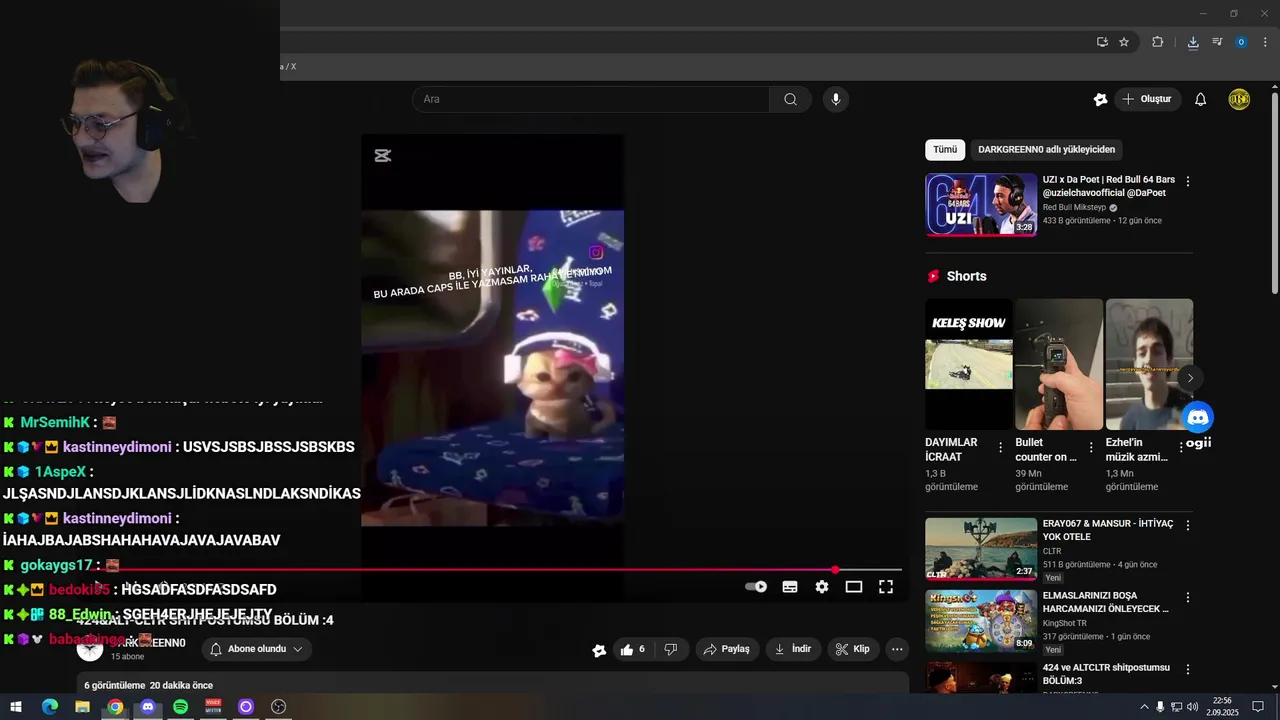
Task: Open Spotify from taskbar
Action: point(180,707)
